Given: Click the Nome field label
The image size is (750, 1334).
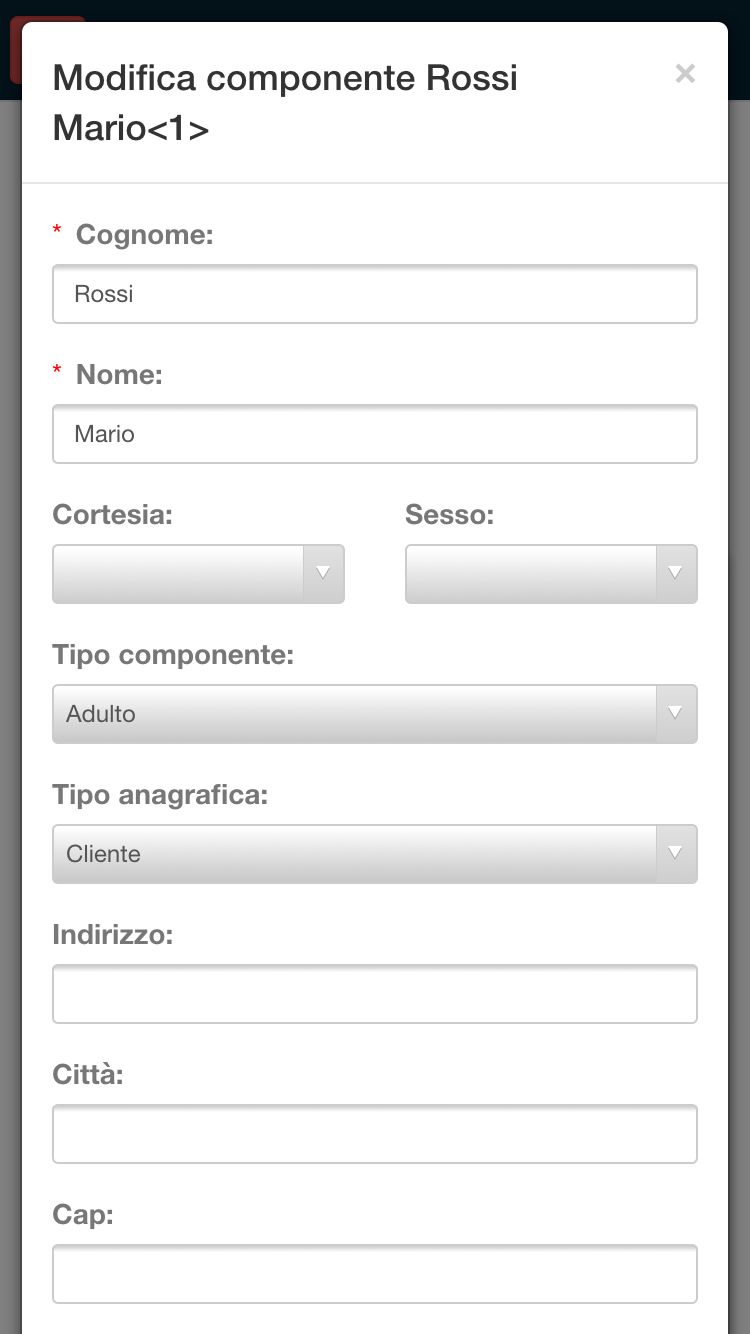Looking at the screenshot, I should pyautogui.click(x=119, y=375).
